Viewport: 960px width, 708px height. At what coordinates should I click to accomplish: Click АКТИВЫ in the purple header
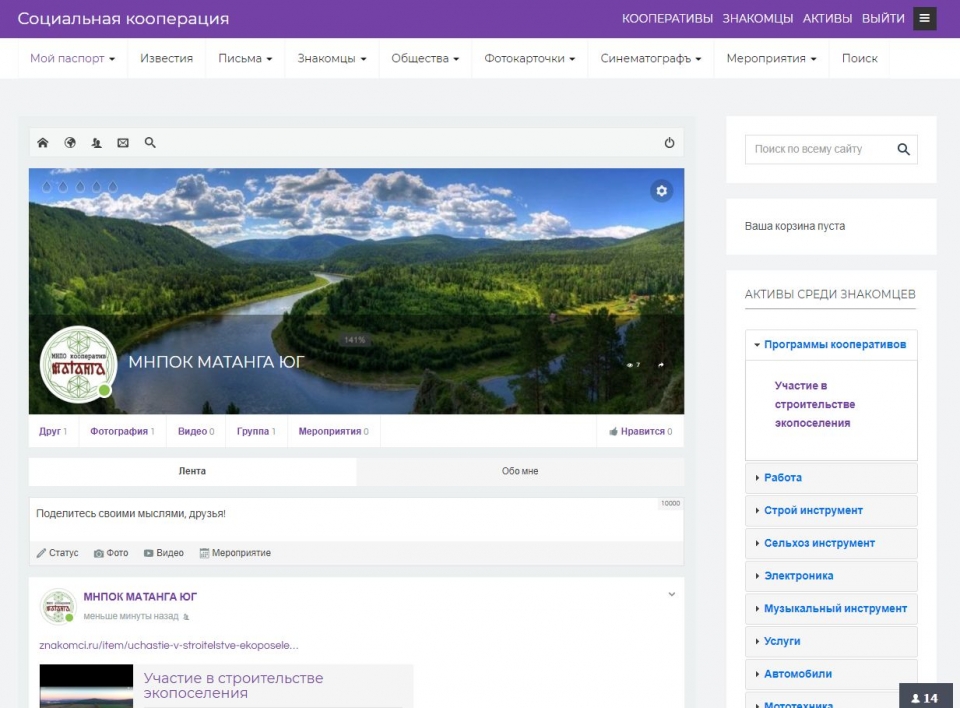coord(828,18)
